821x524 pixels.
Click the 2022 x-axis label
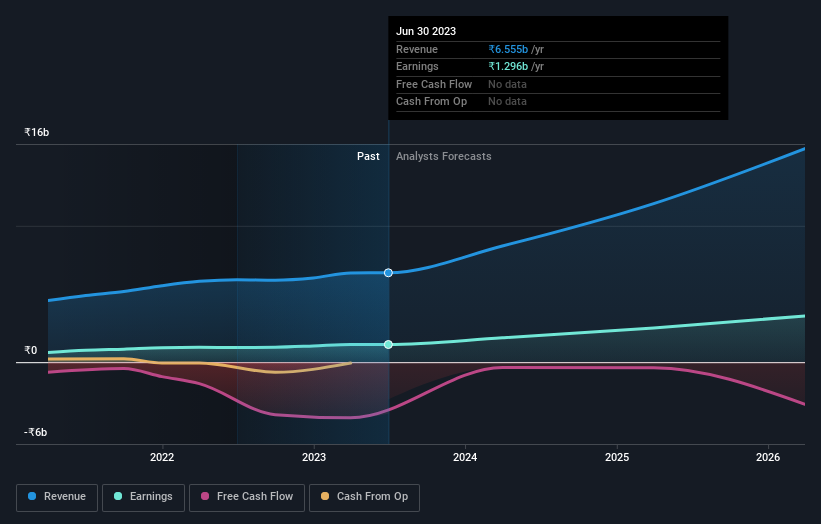pos(162,457)
